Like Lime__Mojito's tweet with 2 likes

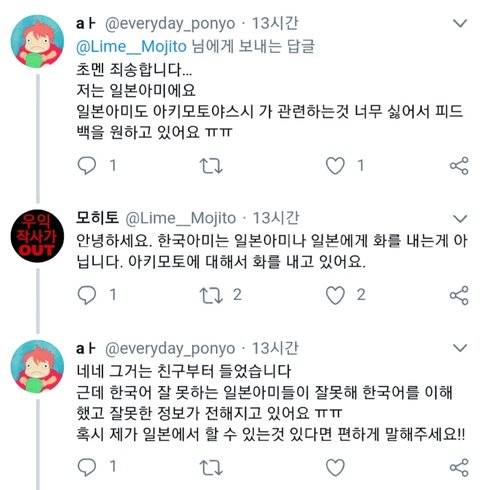coord(335,295)
